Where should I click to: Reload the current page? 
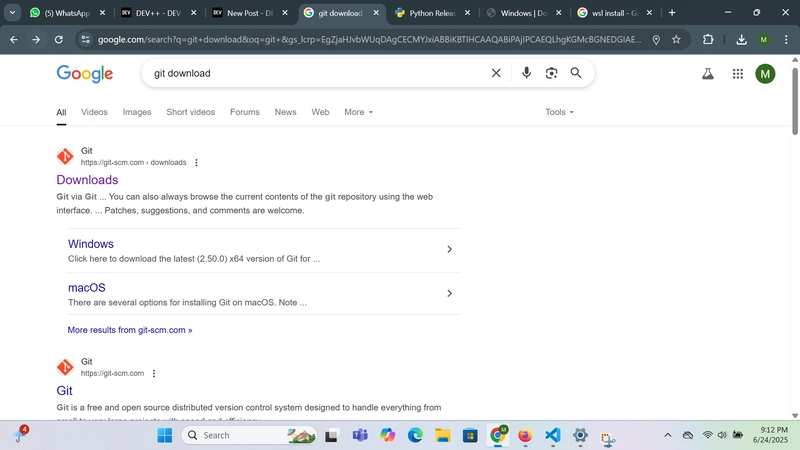59,39
